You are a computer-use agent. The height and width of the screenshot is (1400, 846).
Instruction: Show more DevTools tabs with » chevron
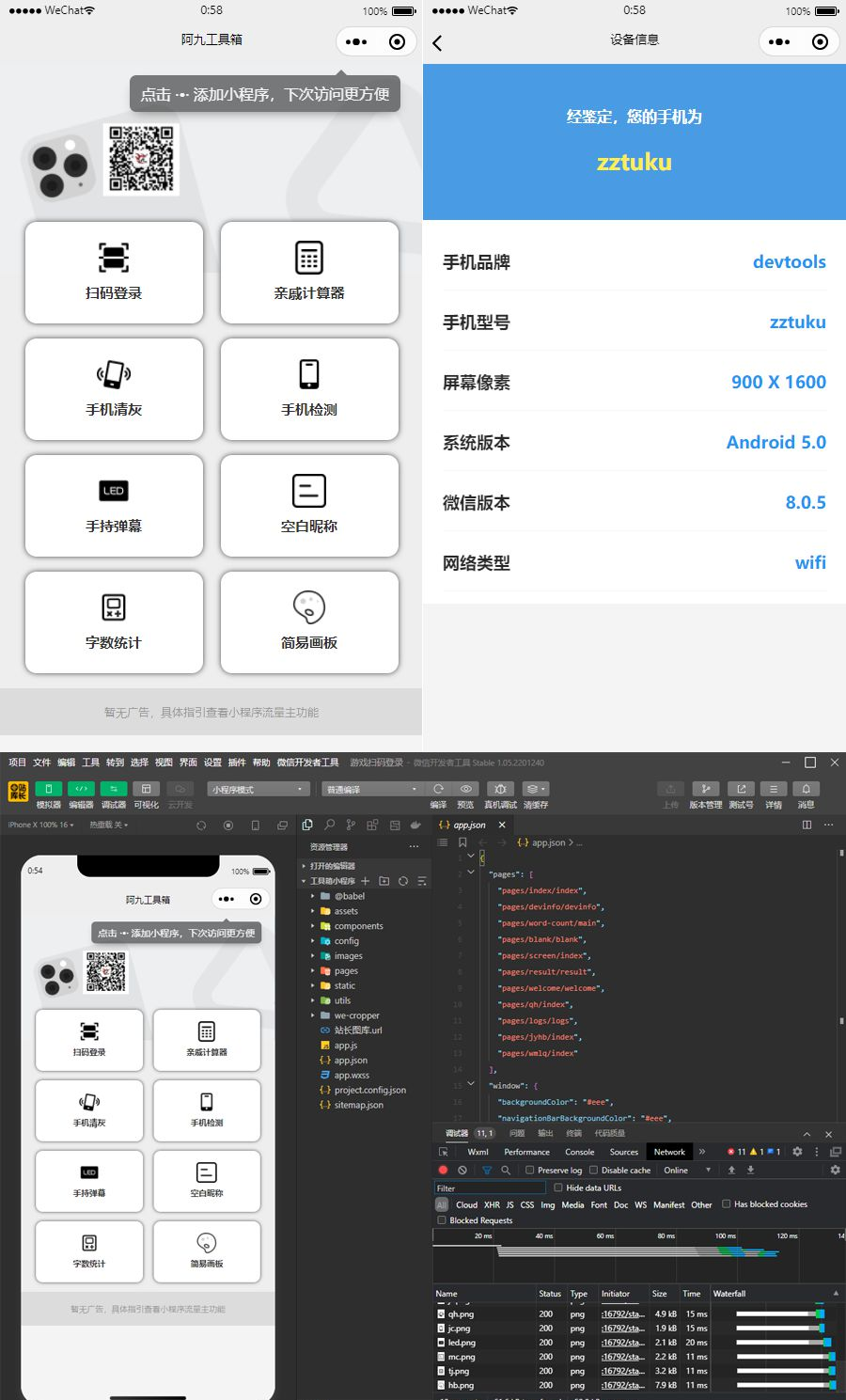tap(701, 1152)
